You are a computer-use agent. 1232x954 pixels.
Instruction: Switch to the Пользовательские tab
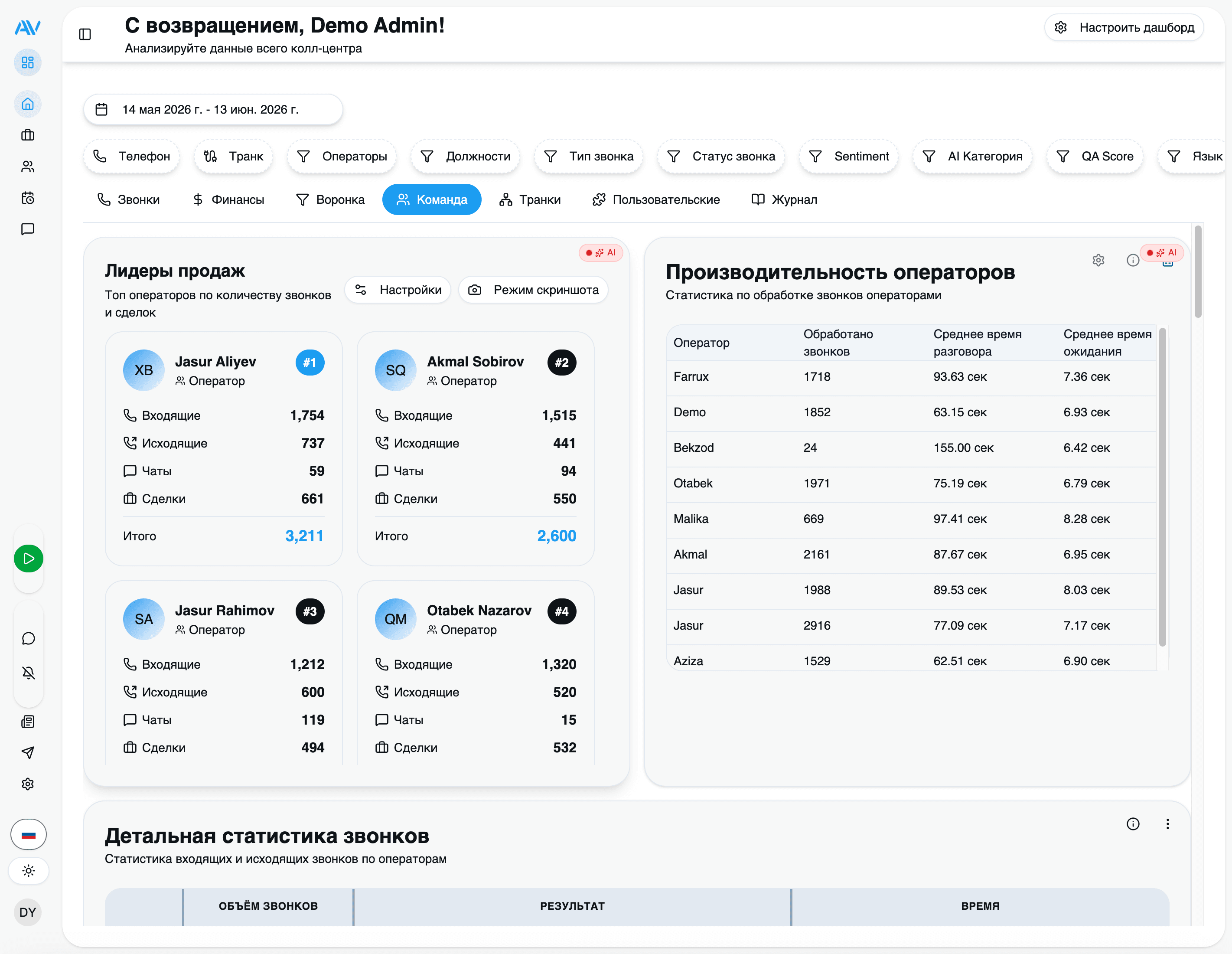(656, 200)
